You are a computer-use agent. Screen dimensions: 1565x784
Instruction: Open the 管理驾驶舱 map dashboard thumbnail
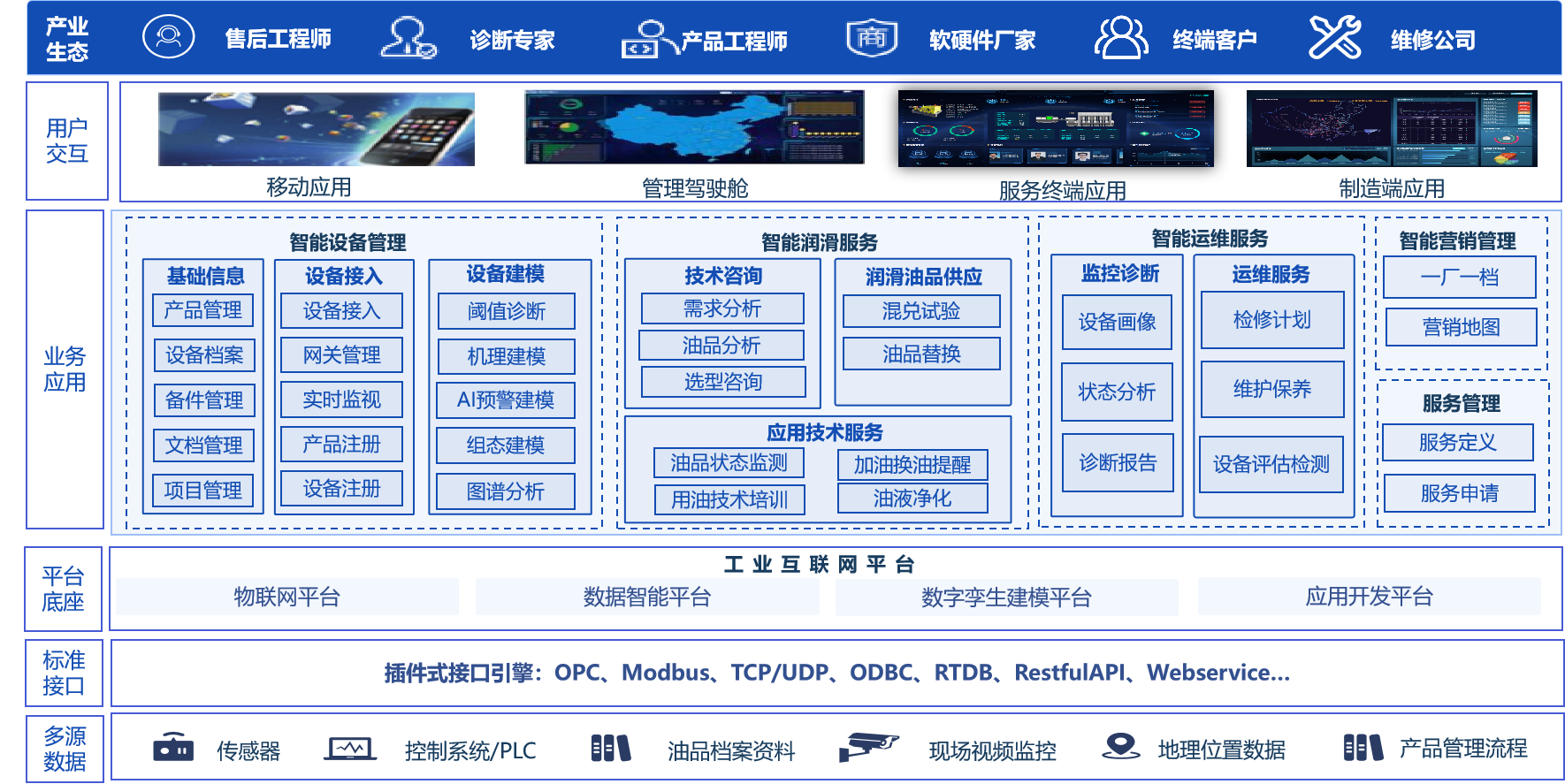point(694,127)
